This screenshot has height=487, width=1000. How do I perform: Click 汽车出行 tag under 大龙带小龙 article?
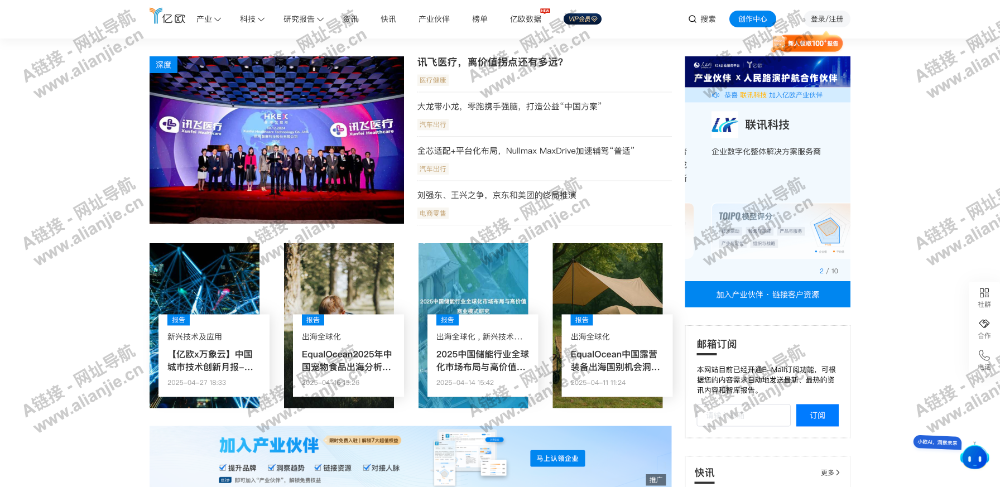433,124
